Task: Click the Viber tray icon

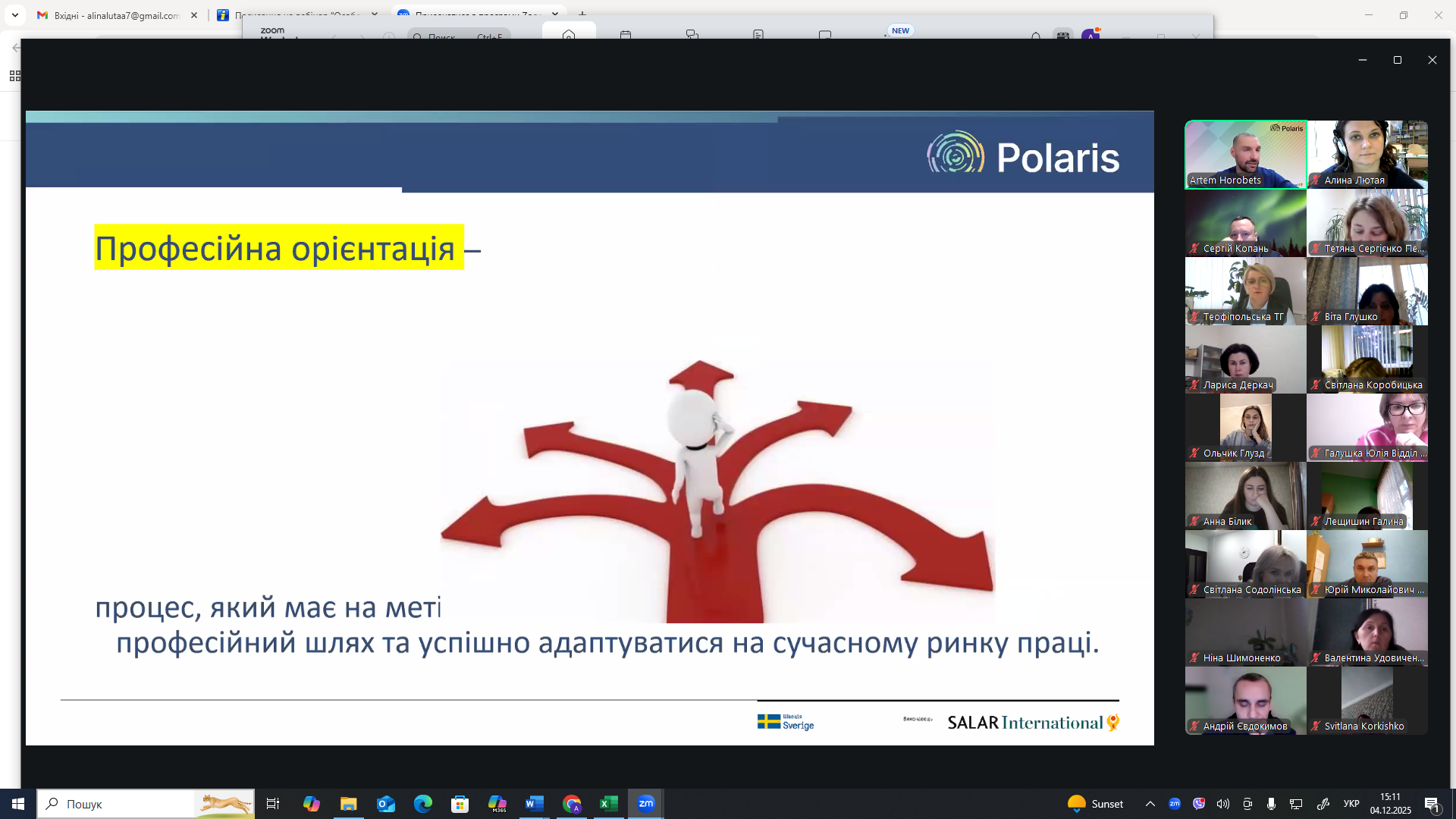Action: tap(1198, 804)
